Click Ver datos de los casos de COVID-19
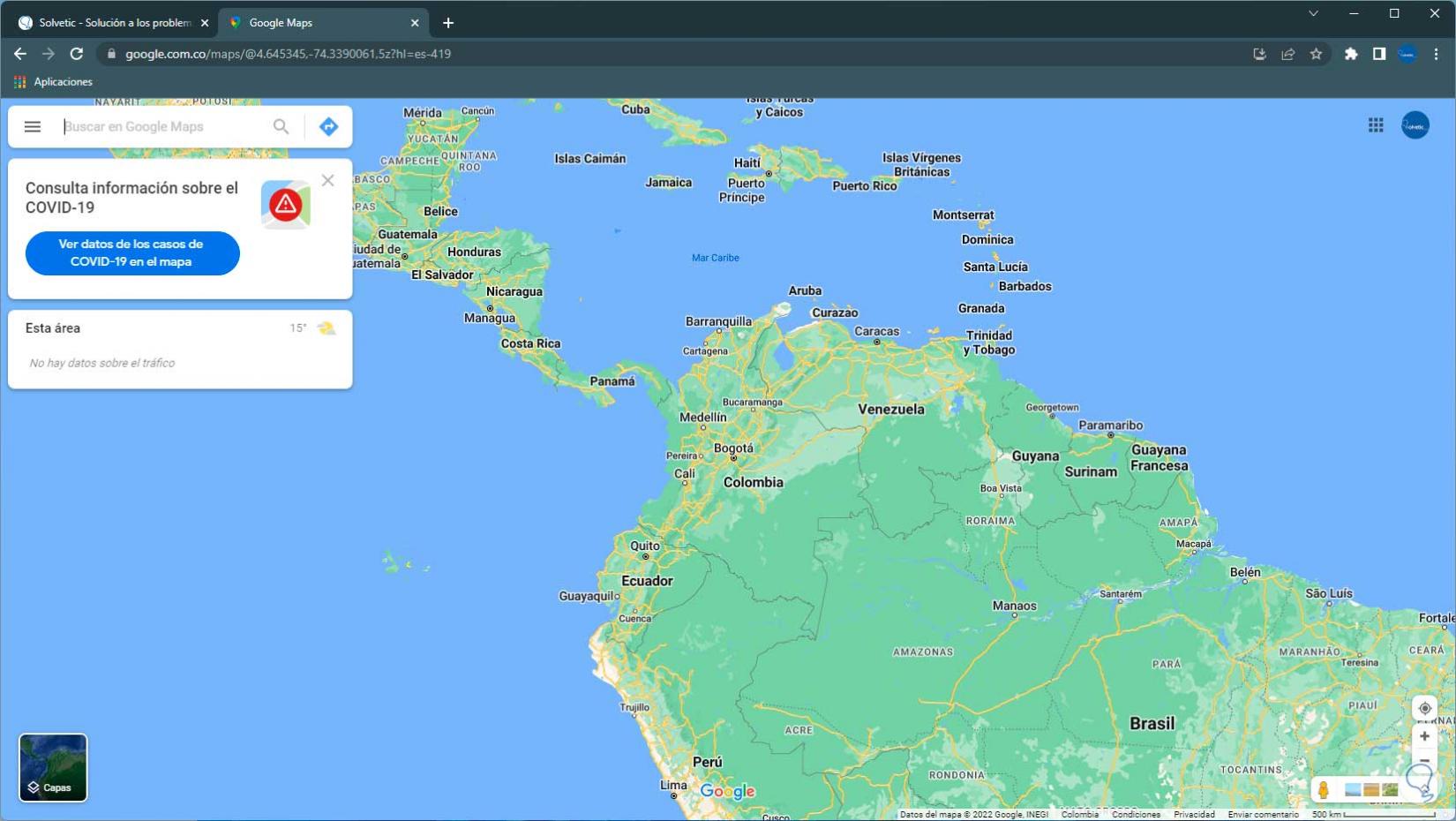Viewport: 1456px width, 821px height. click(132, 253)
